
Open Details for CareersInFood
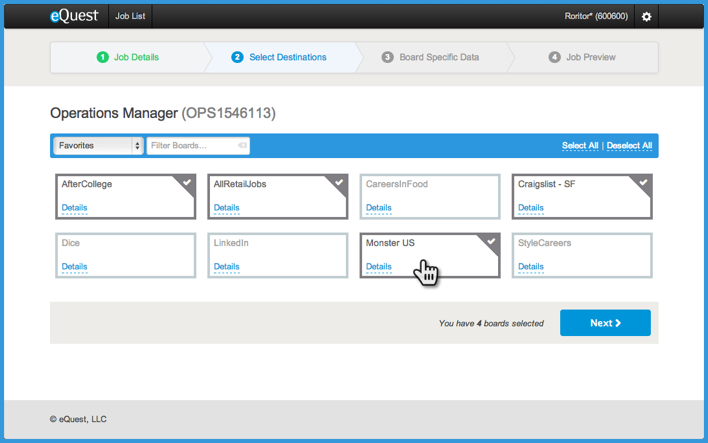[379, 208]
